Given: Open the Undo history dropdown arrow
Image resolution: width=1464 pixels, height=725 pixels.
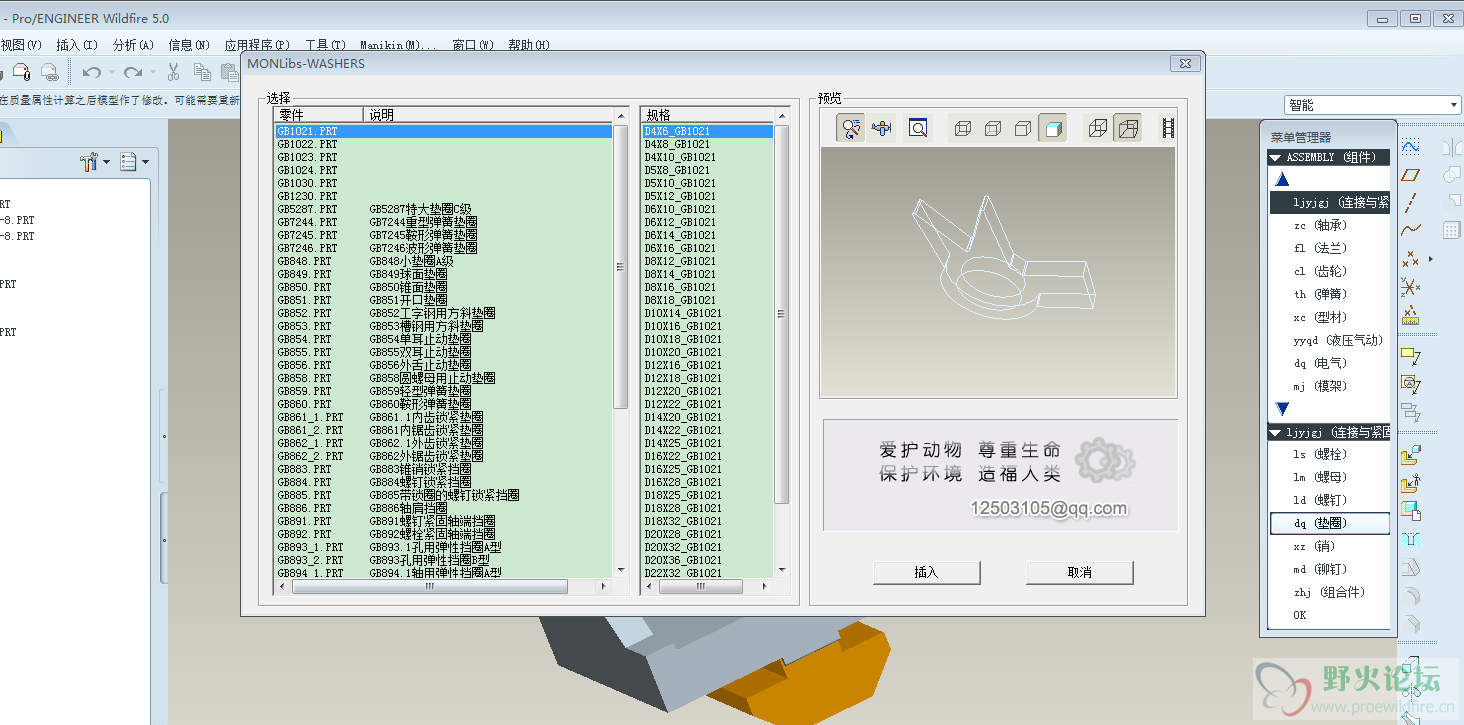Looking at the screenshot, I should point(111,72).
